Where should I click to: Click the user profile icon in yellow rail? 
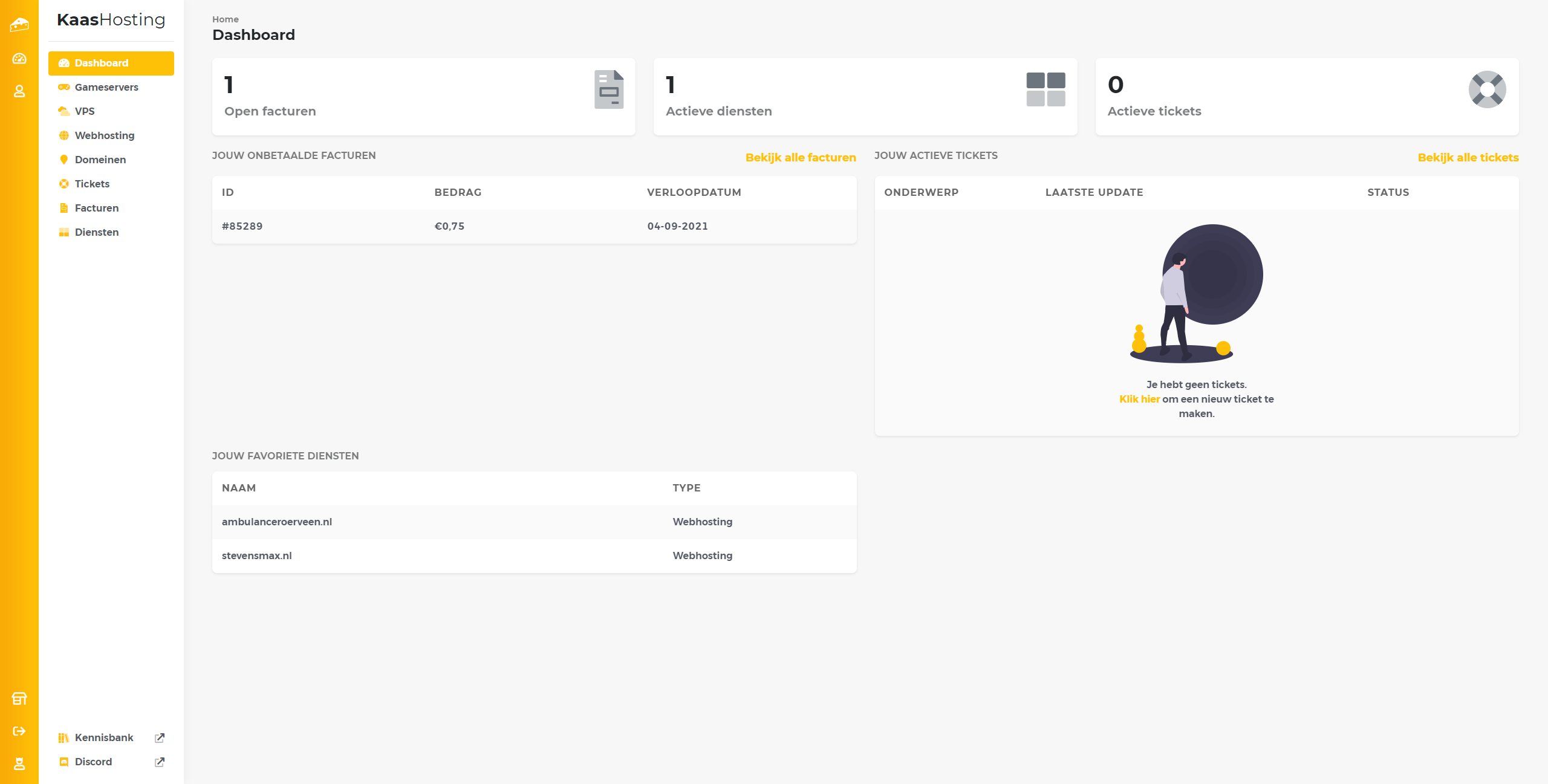pos(19,91)
